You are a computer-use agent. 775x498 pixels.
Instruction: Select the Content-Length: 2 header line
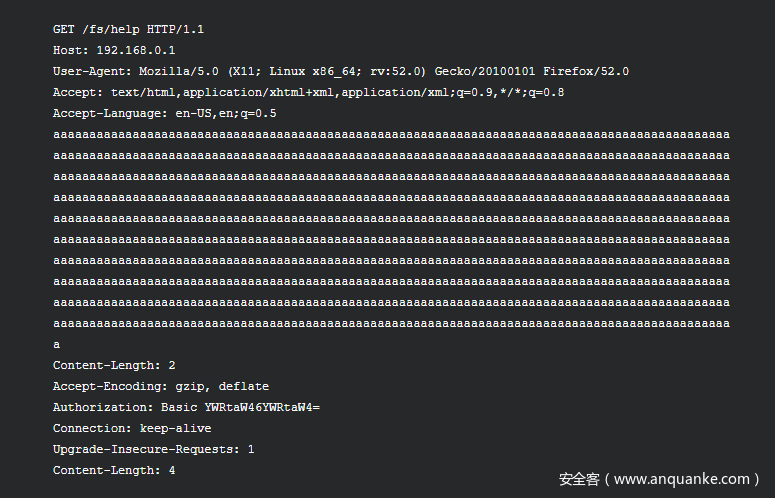click(x=114, y=366)
